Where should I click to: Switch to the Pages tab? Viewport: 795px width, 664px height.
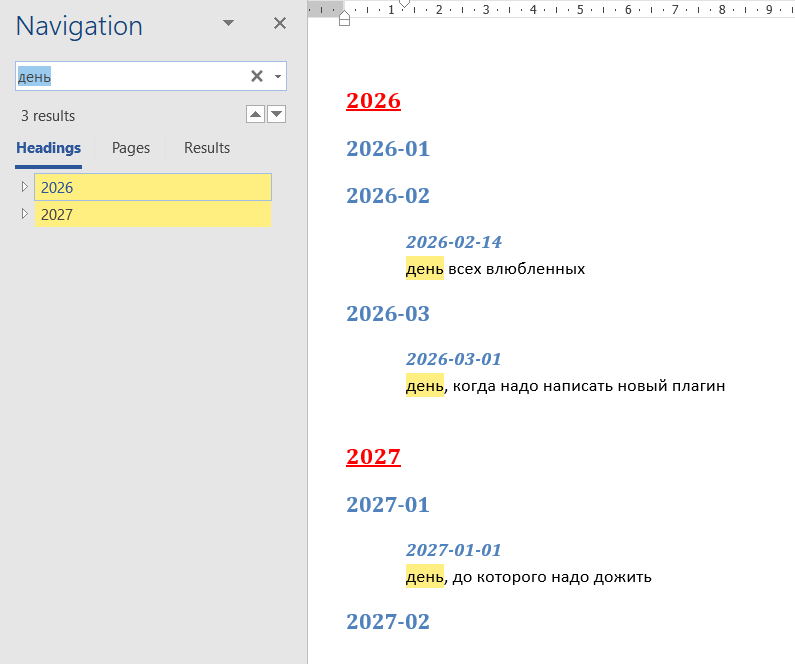tap(131, 148)
